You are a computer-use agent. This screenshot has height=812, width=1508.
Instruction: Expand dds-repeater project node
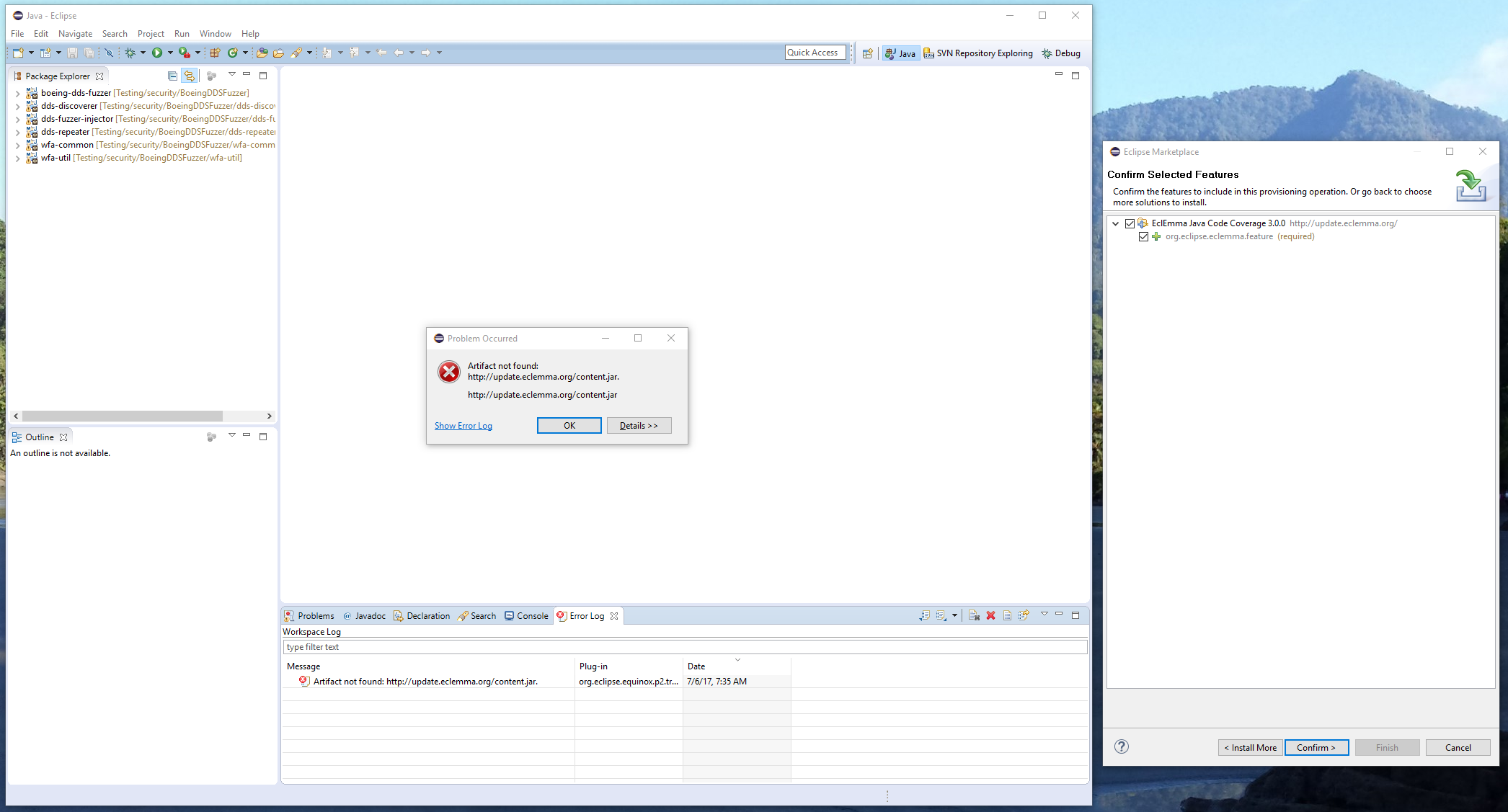(17, 132)
